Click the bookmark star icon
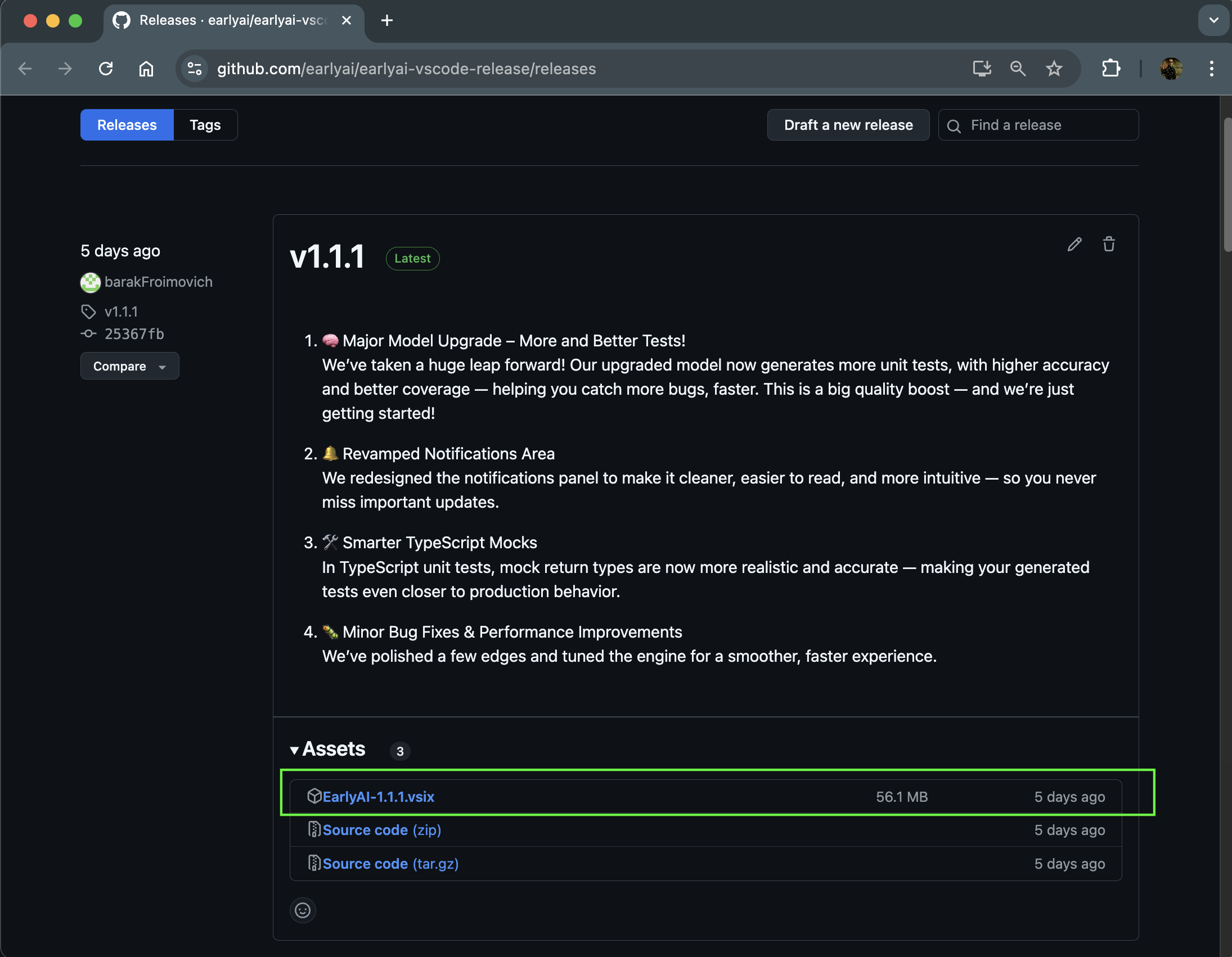1232x957 pixels. [x=1053, y=69]
